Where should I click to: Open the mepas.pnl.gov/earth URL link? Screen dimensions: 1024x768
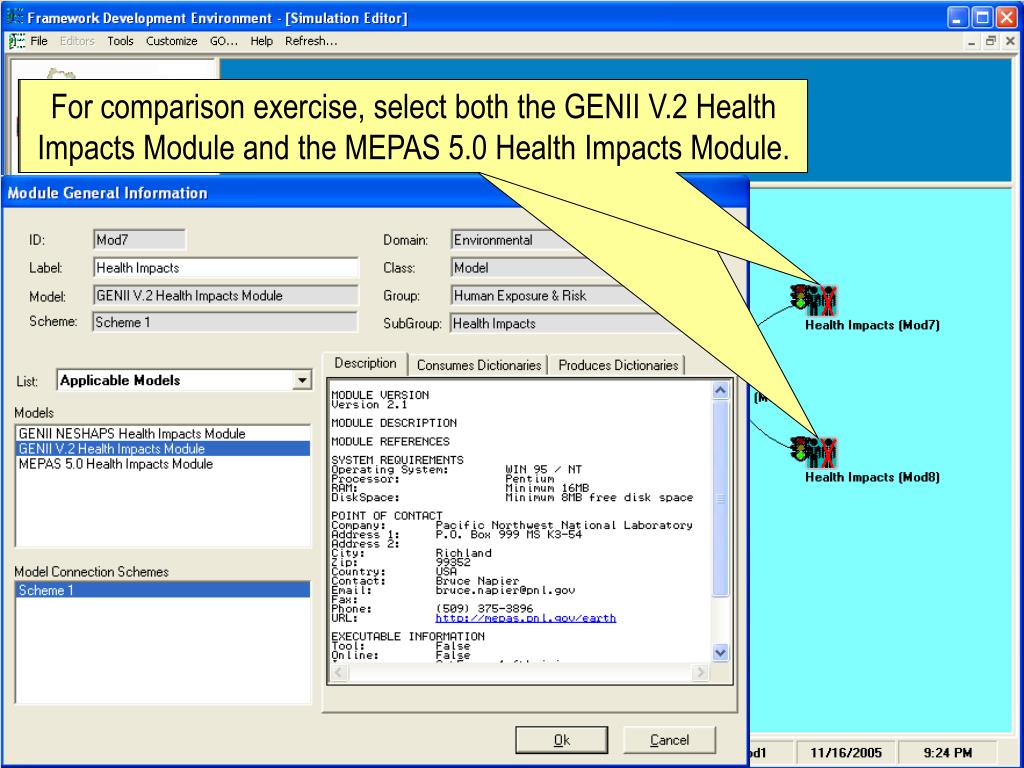click(x=526, y=618)
